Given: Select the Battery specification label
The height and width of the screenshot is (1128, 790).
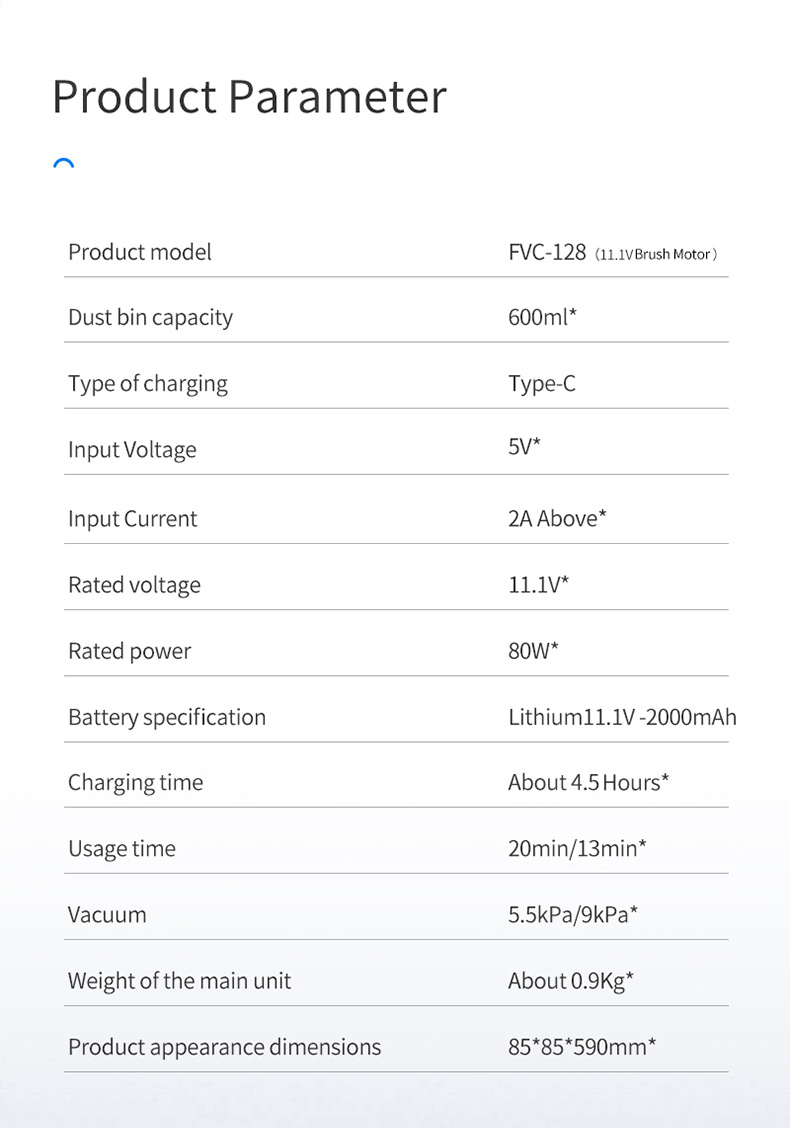Looking at the screenshot, I should (167, 718).
